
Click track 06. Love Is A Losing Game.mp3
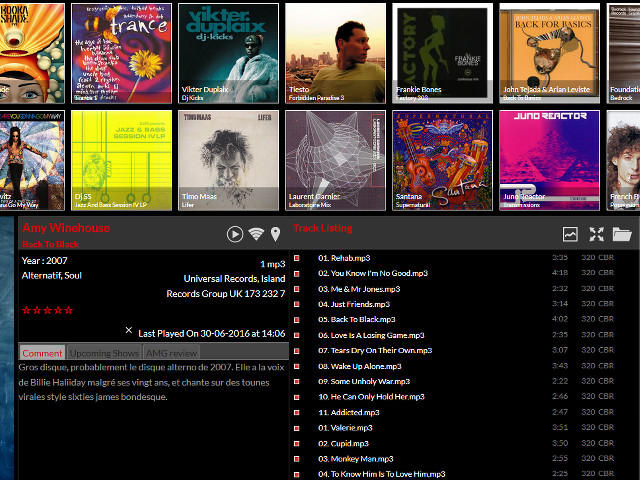click(371, 335)
